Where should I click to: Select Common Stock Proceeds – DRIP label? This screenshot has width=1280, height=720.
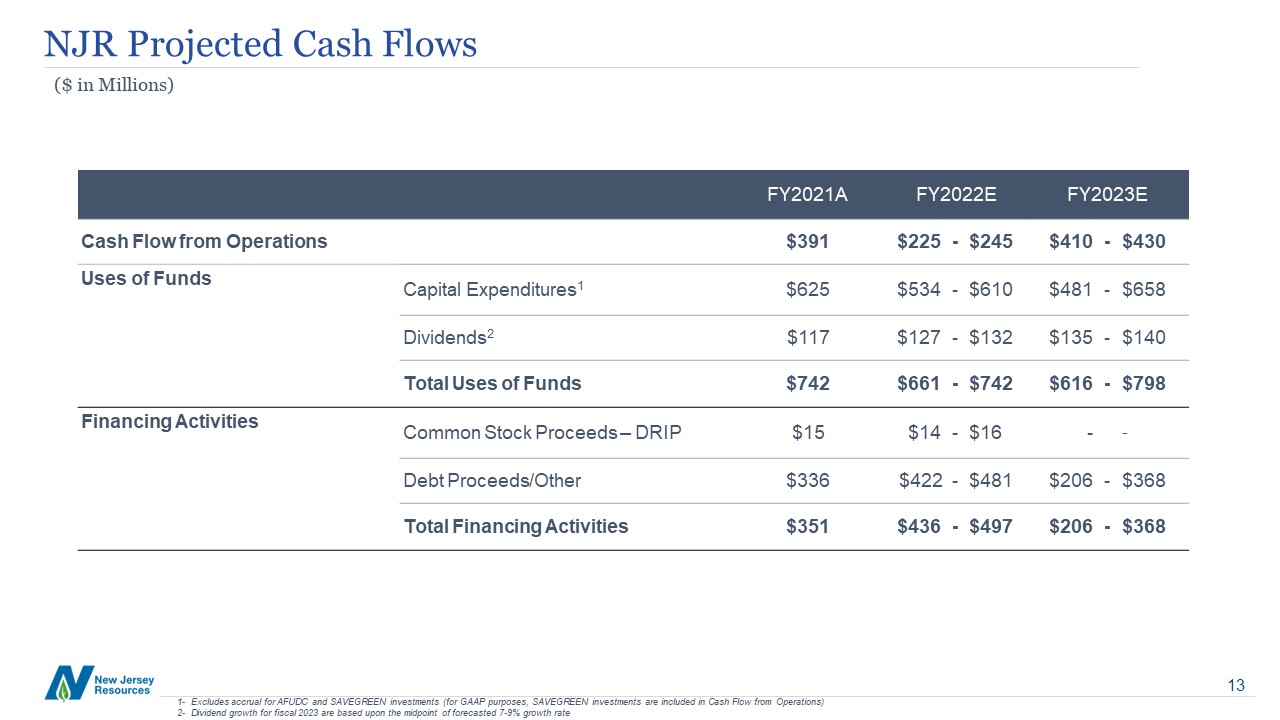[x=542, y=432]
